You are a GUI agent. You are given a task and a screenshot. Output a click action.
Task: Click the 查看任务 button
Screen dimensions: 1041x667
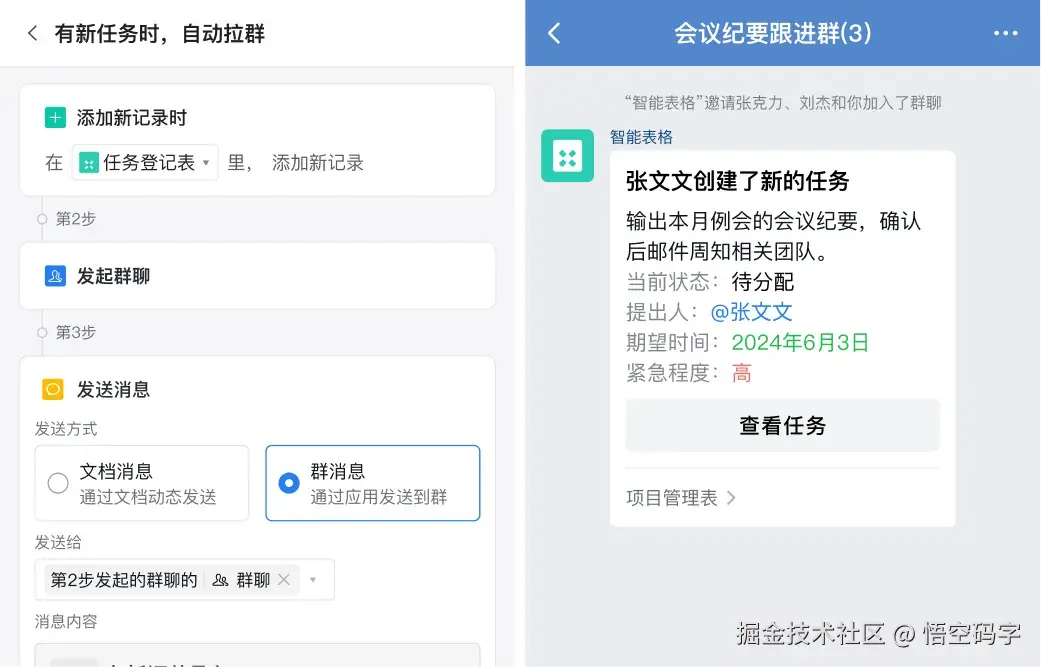(782, 426)
